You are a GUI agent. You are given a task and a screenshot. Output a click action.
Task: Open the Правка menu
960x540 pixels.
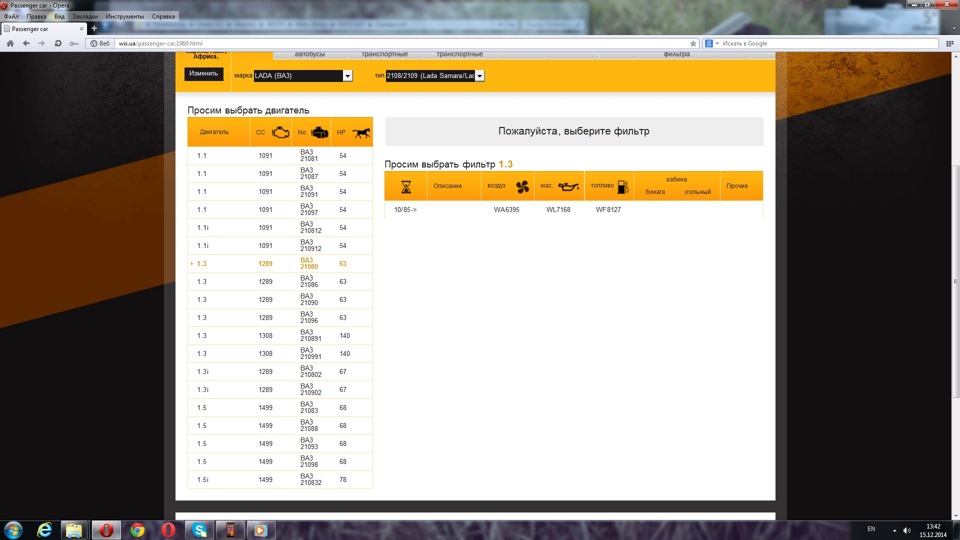pos(36,17)
